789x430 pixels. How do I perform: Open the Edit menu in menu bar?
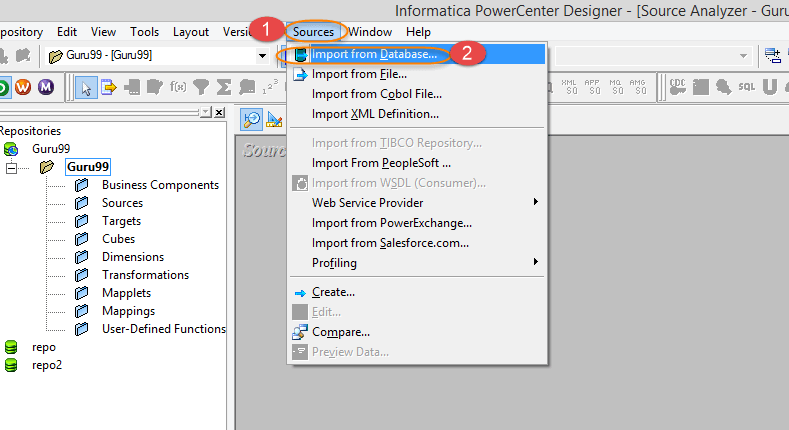(x=67, y=32)
